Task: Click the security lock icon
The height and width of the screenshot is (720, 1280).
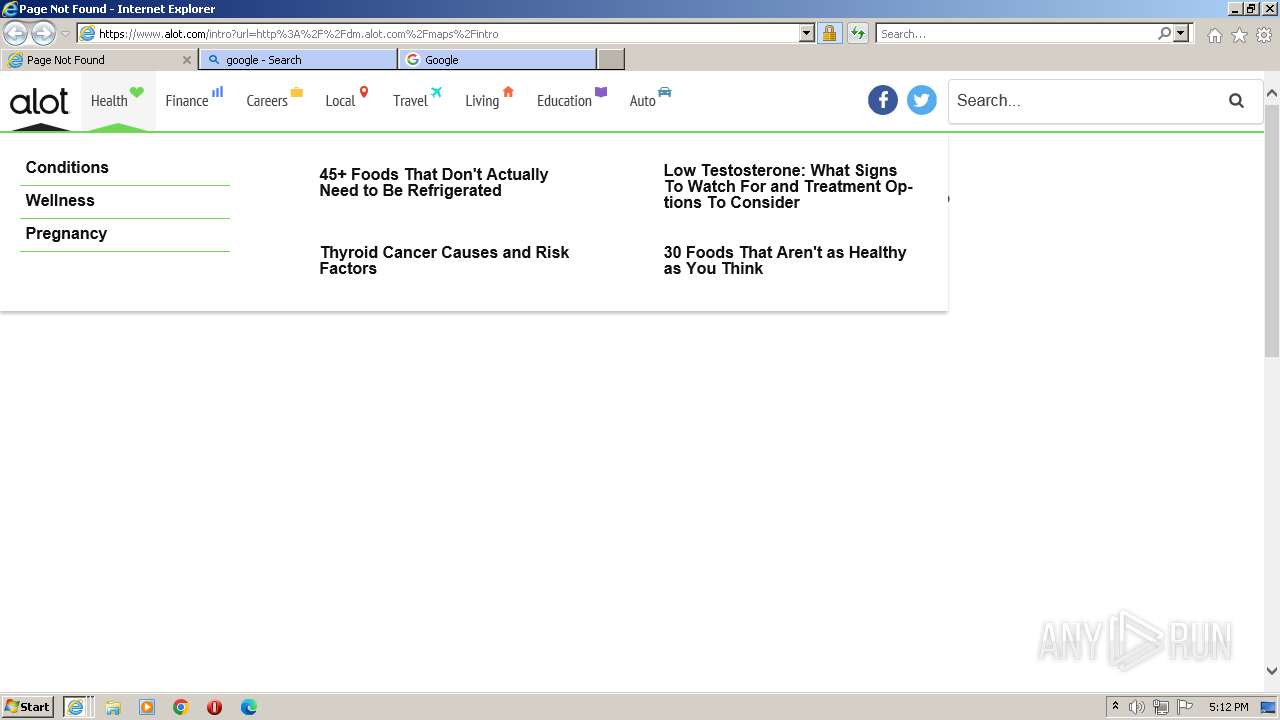Action: click(x=829, y=33)
